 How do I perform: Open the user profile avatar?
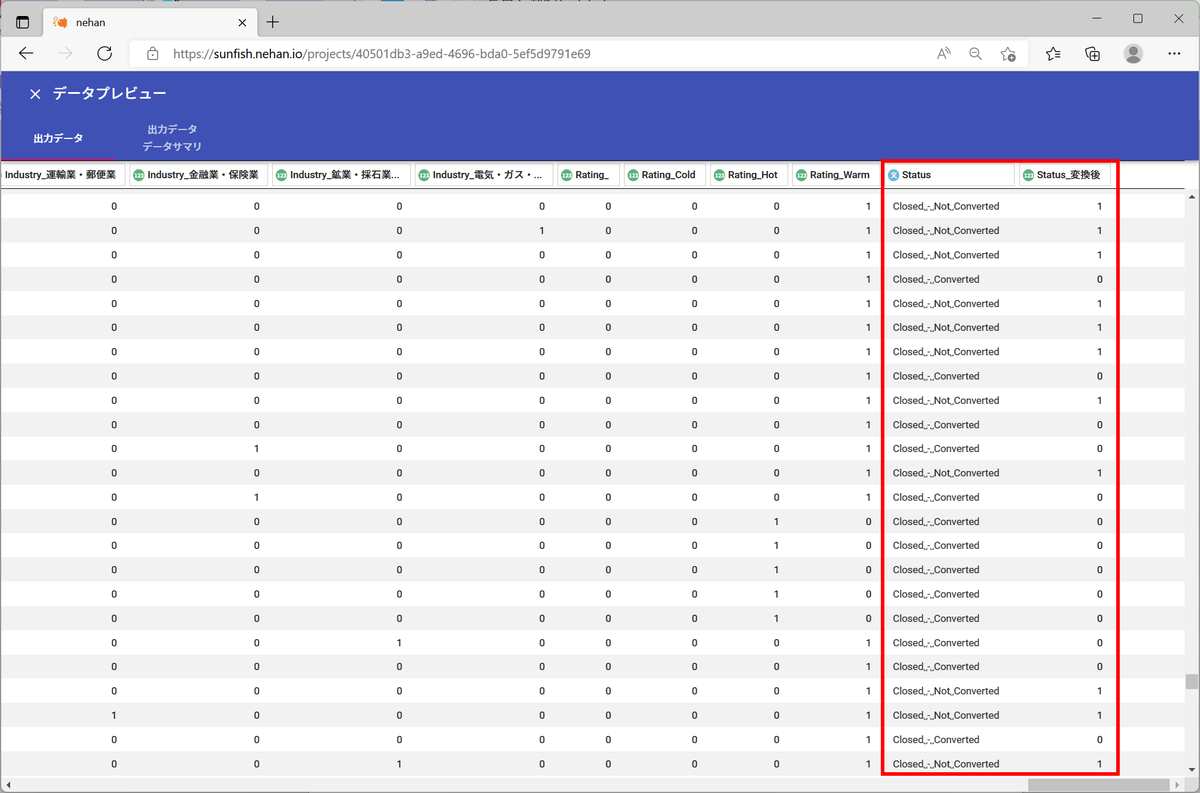[1133, 54]
